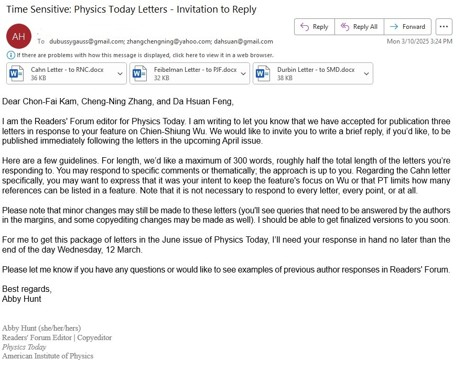Image resolution: width=462 pixels, height=365 pixels.
Task: Forward this email message
Action: point(407,27)
